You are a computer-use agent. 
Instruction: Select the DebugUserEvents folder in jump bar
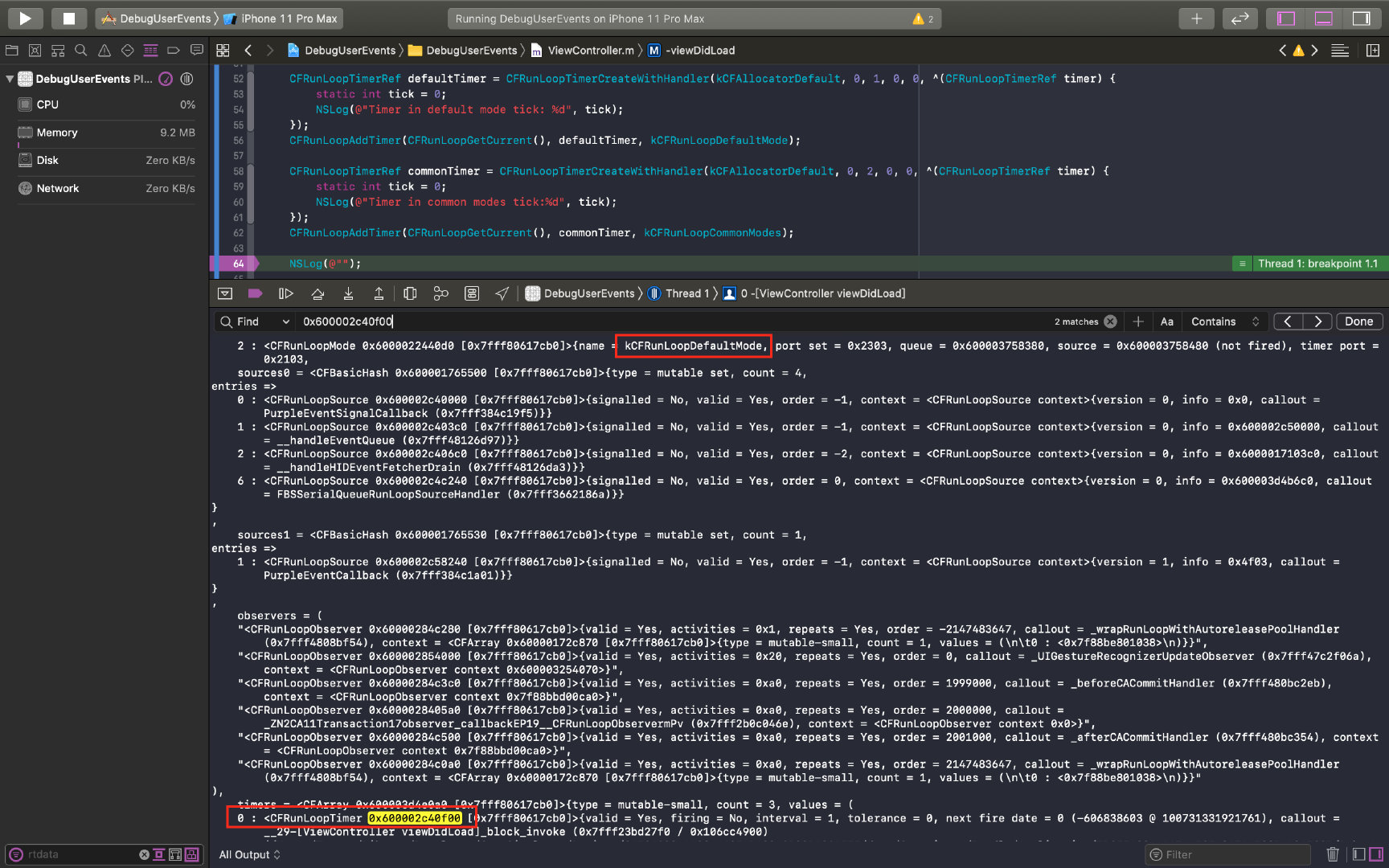463,51
